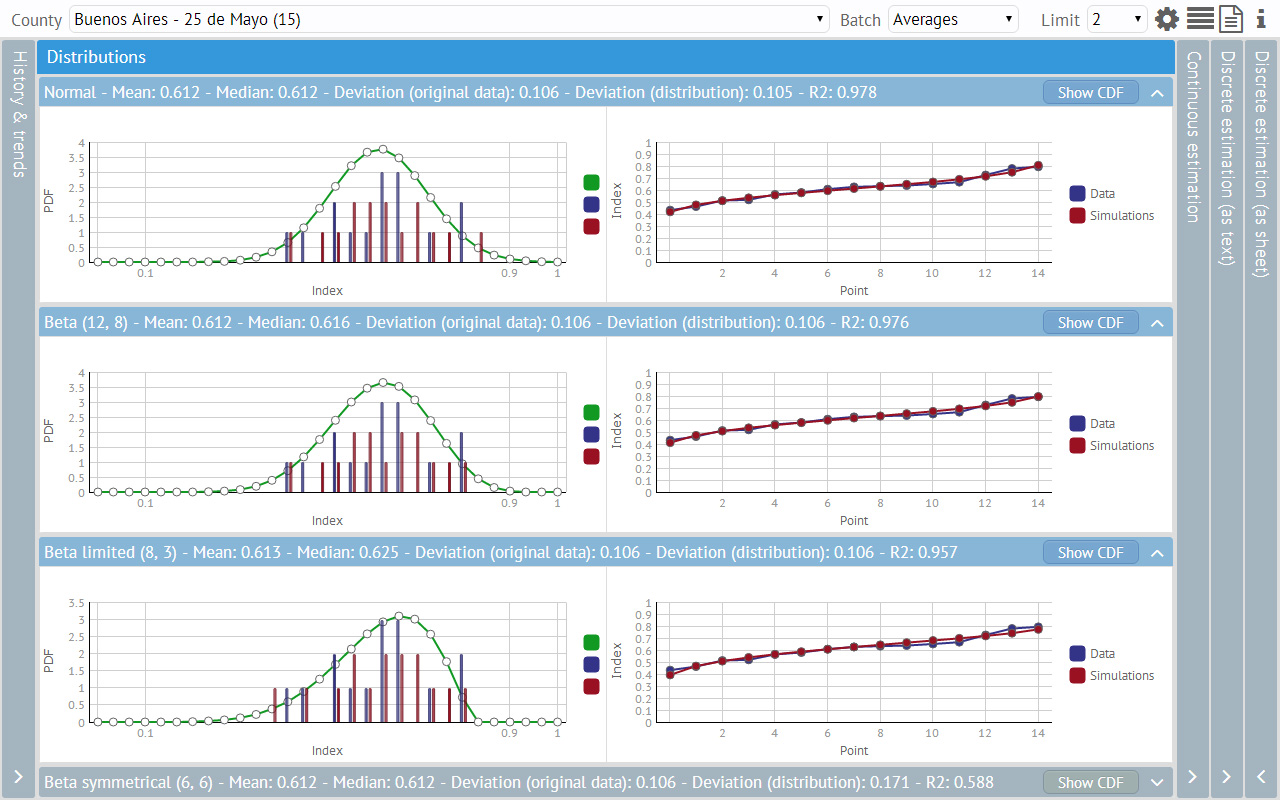Expand Continuous estimation panel arrow

pos(1192,777)
